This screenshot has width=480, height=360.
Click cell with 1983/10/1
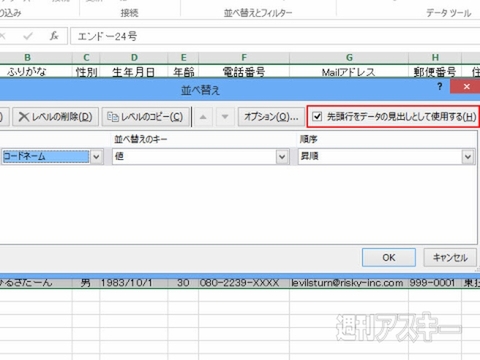pos(134,283)
